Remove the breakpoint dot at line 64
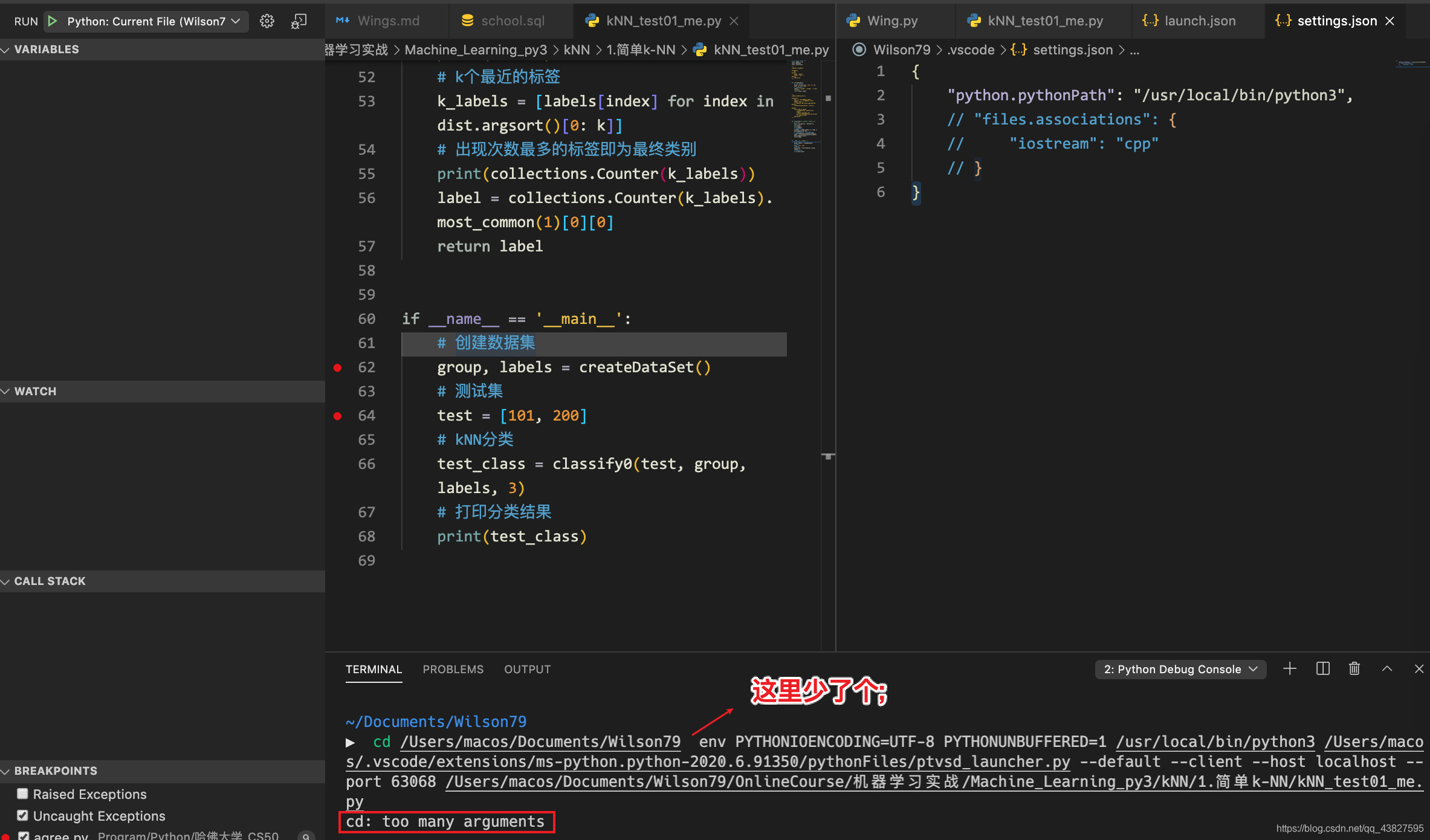The height and width of the screenshot is (840, 1430). pyautogui.click(x=338, y=416)
